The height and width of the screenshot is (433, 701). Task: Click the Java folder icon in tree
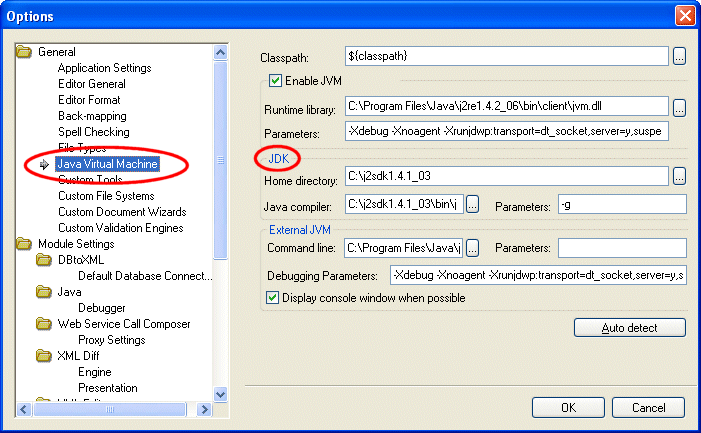(x=43, y=292)
